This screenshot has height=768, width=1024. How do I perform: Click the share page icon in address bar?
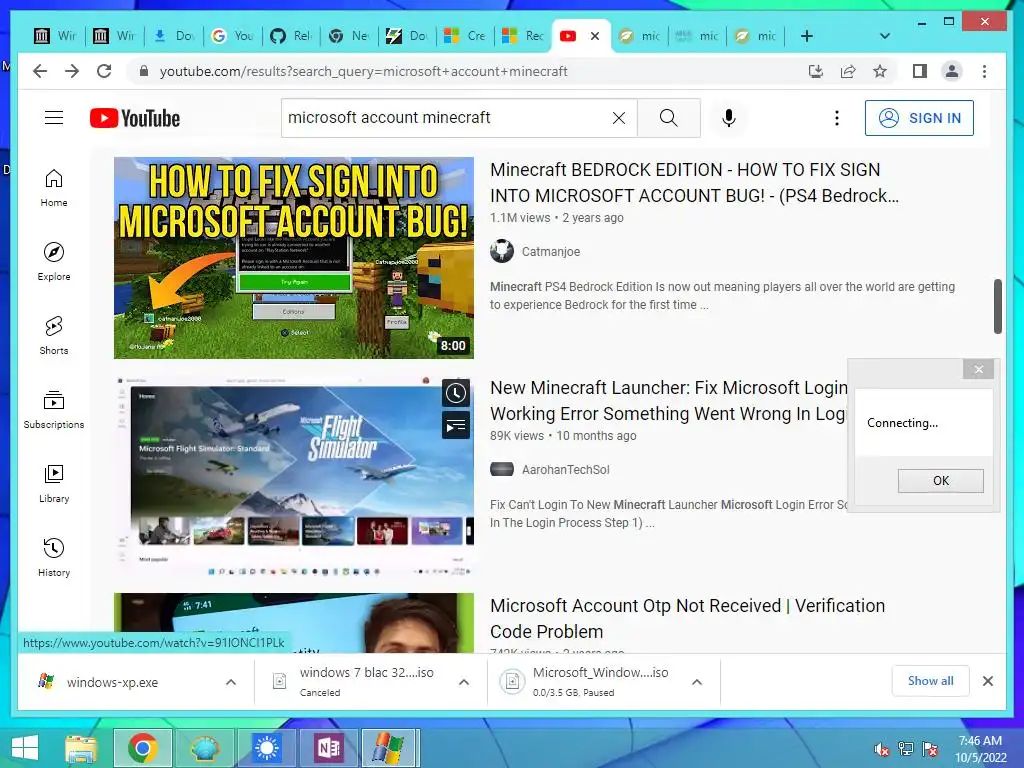pos(848,71)
